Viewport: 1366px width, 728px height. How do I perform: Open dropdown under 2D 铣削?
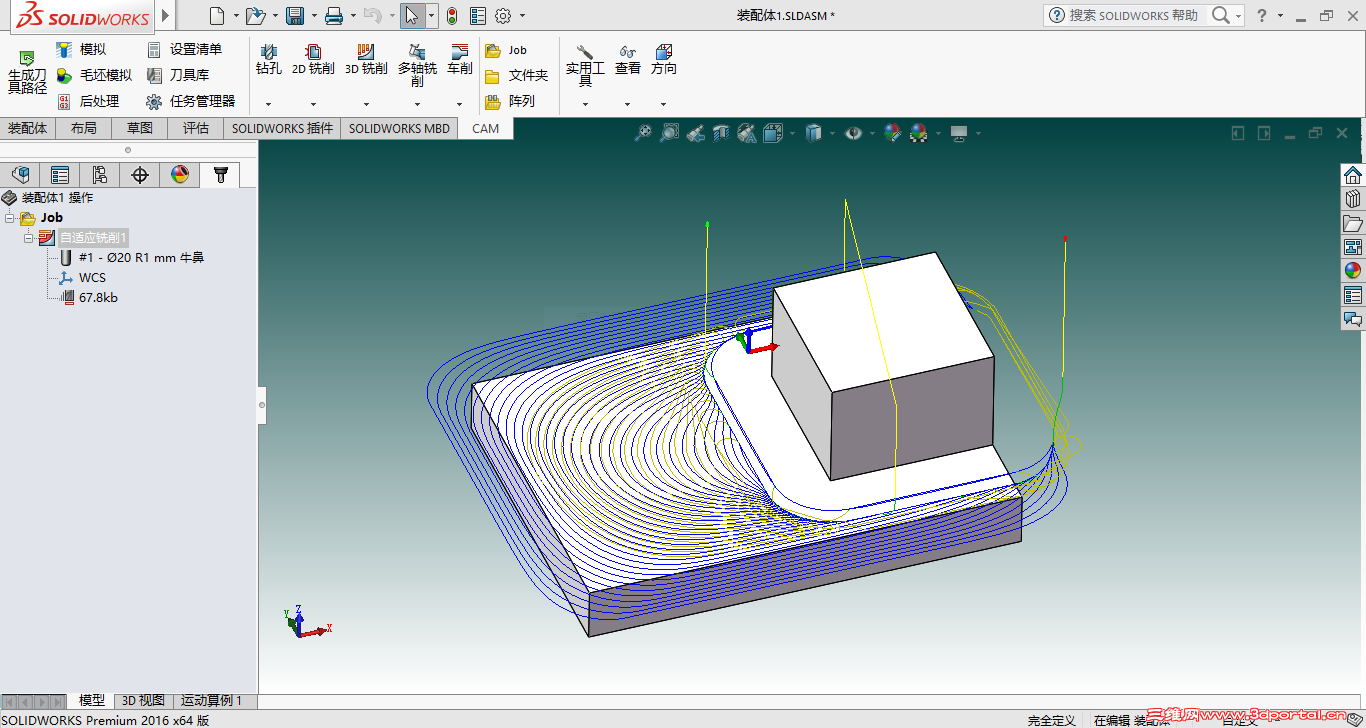[x=313, y=104]
